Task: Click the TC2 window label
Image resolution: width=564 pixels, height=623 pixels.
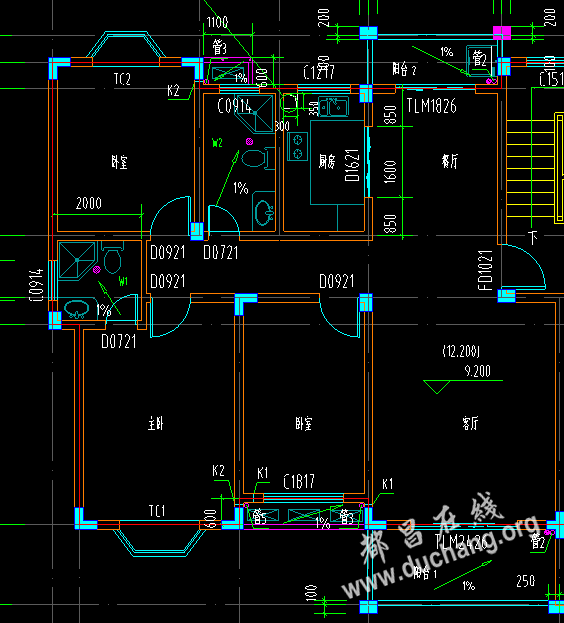Action: click(x=122, y=79)
